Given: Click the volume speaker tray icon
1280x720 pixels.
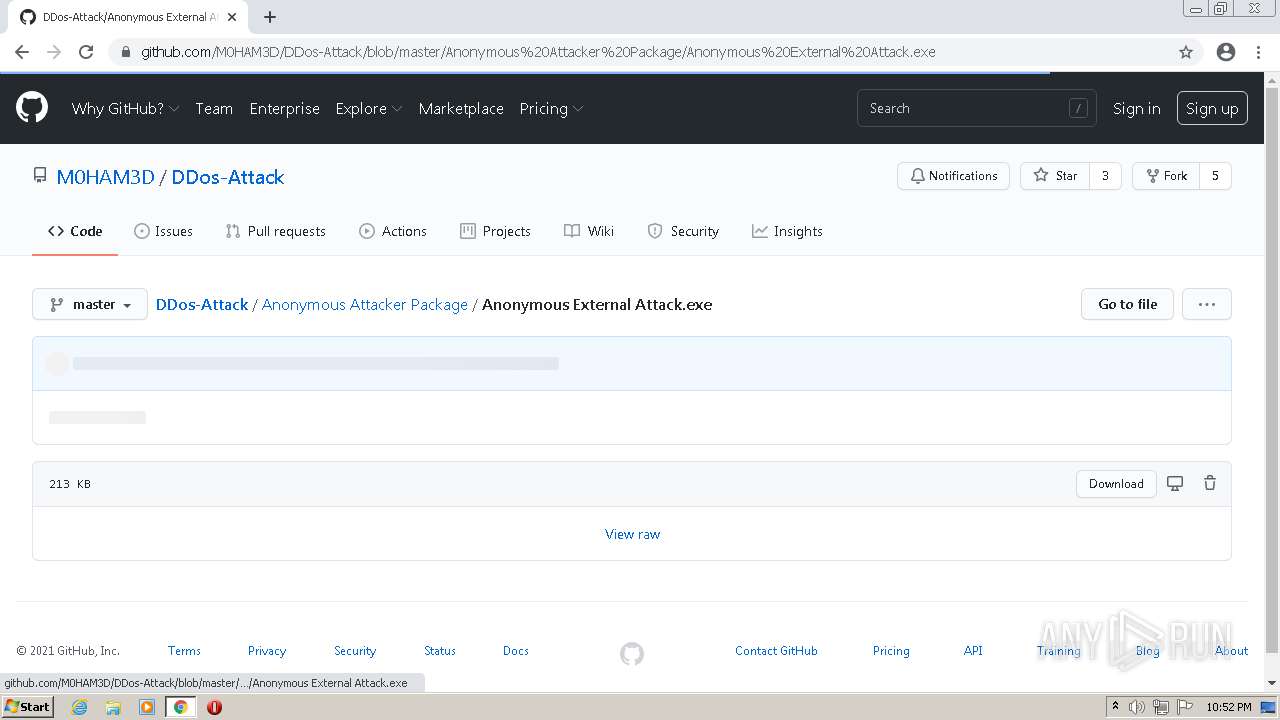Looking at the screenshot, I should tap(1137, 707).
